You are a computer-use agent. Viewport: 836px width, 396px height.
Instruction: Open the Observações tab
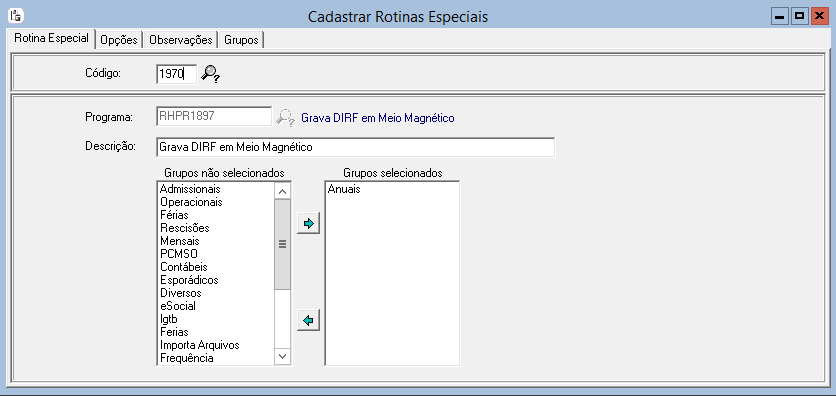click(181, 40)
